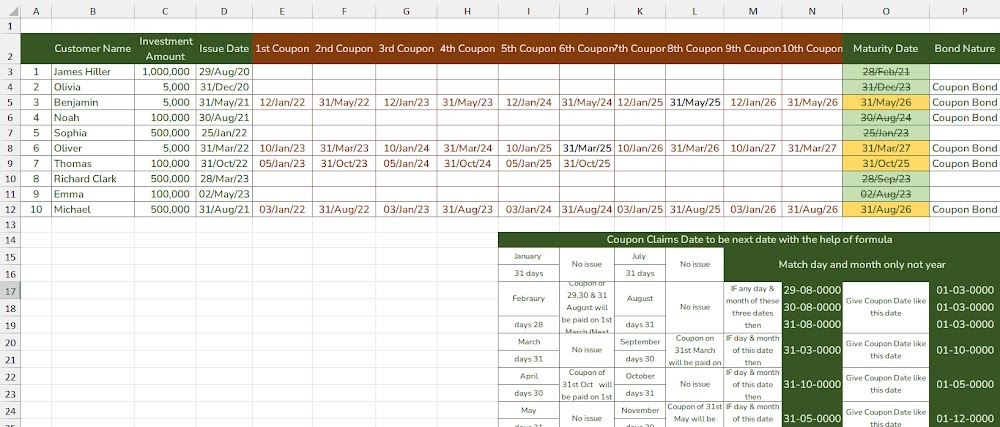Click the January month cell
The height and width of the screenshot is (427, 1000).
pos(529,256)
